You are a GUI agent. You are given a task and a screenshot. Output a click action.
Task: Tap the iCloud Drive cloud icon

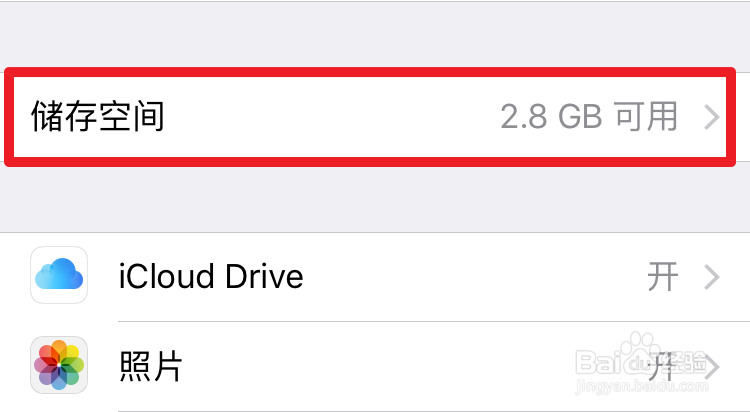60,275
